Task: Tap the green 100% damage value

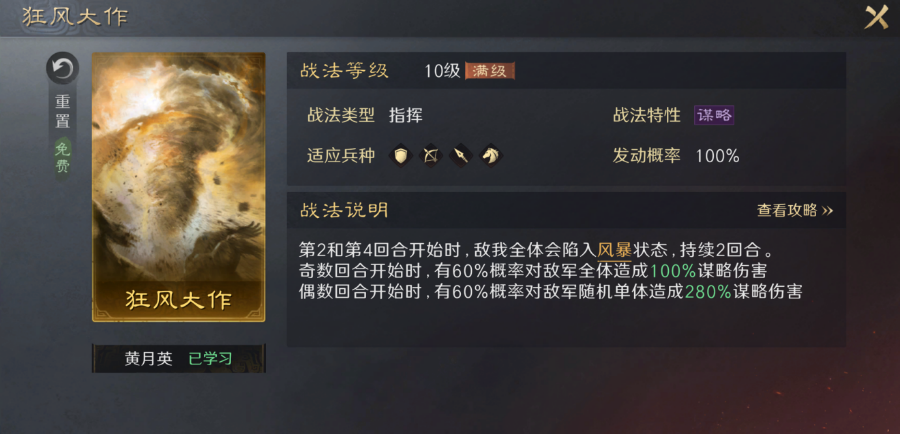Action: click(x=673, y=270)
